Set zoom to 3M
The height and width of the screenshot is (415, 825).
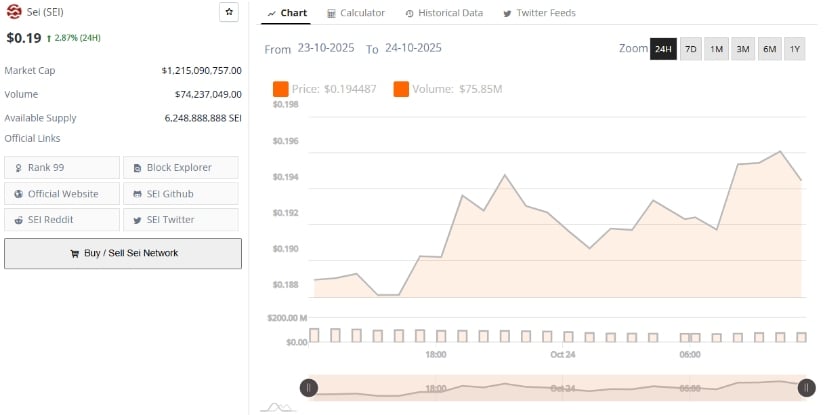tap(743, 49)
